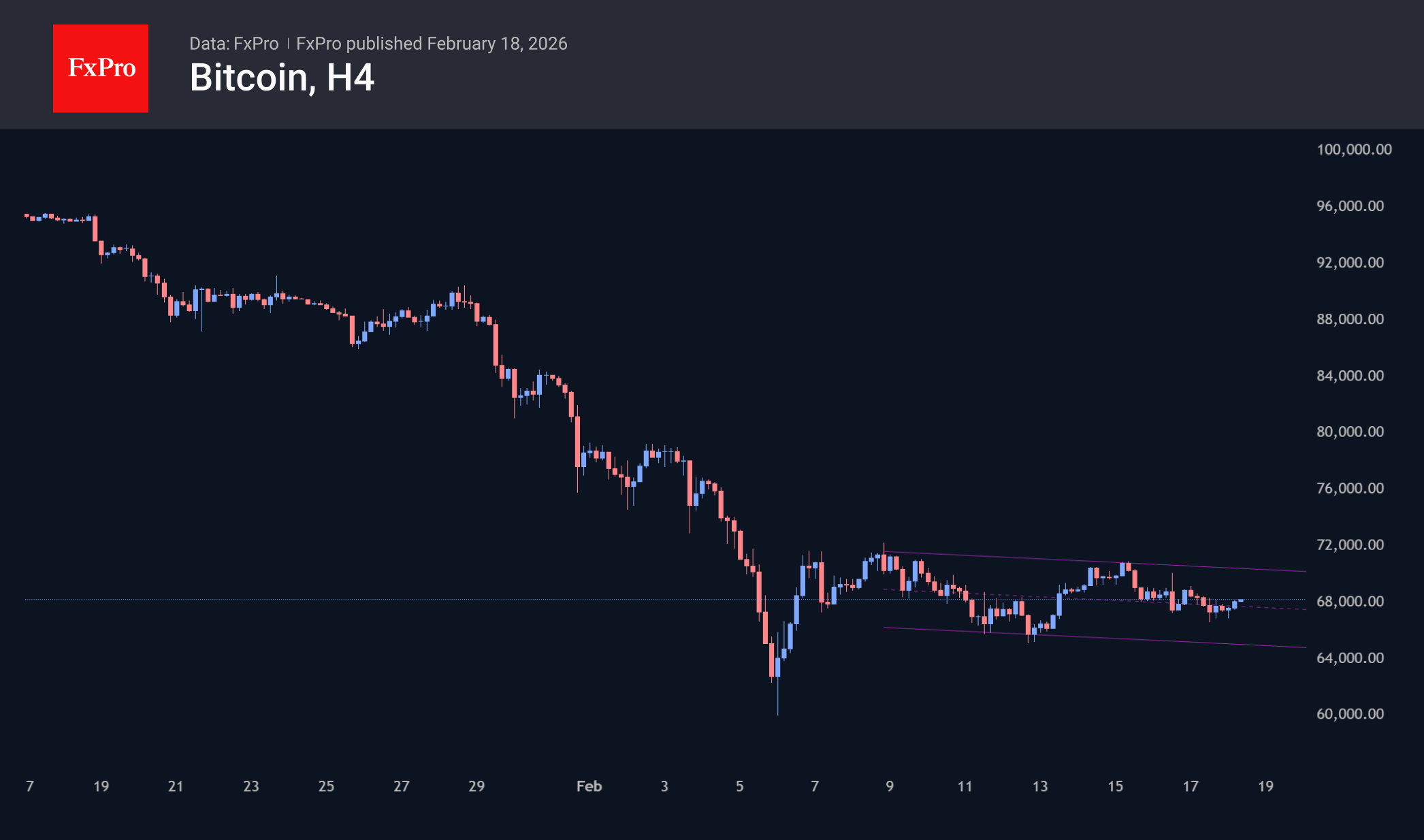
Task: Expand the 19 date label at far right
Action: tap(1266, 786)
